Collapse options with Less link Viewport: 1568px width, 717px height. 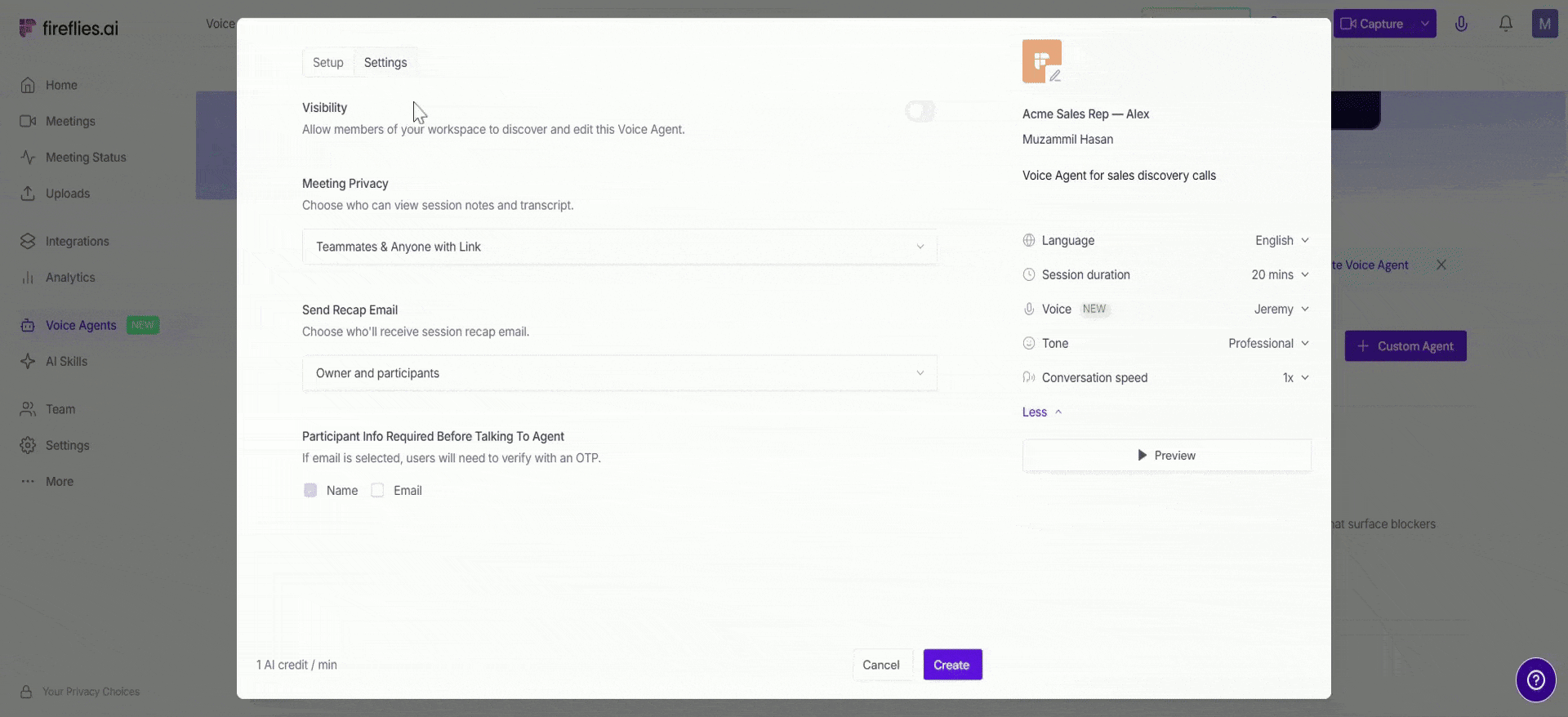click(x=1042, y=412)
